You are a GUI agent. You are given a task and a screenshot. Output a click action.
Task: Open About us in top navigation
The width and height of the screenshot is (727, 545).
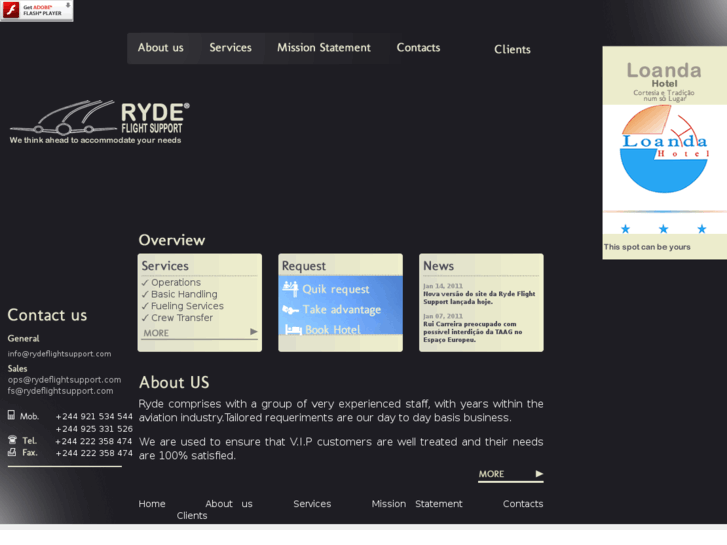(x=160, y=48)
